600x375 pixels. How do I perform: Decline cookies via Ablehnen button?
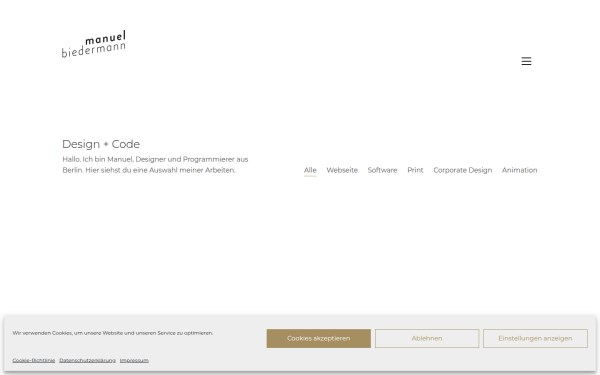[427, 338]
